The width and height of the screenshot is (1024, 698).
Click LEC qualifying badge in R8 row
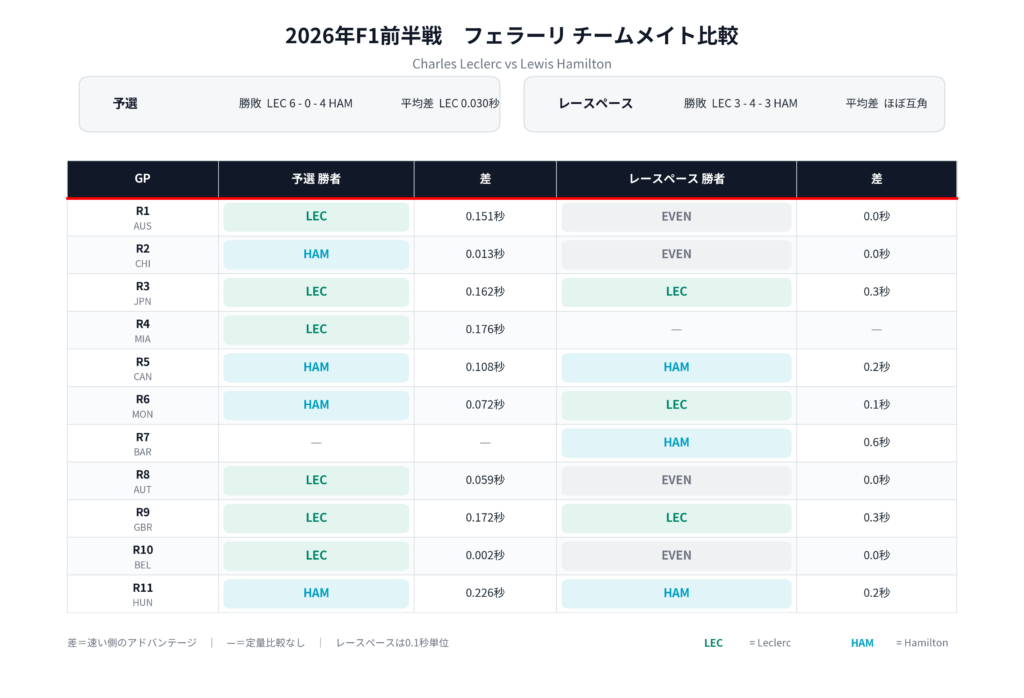(316, 481)
